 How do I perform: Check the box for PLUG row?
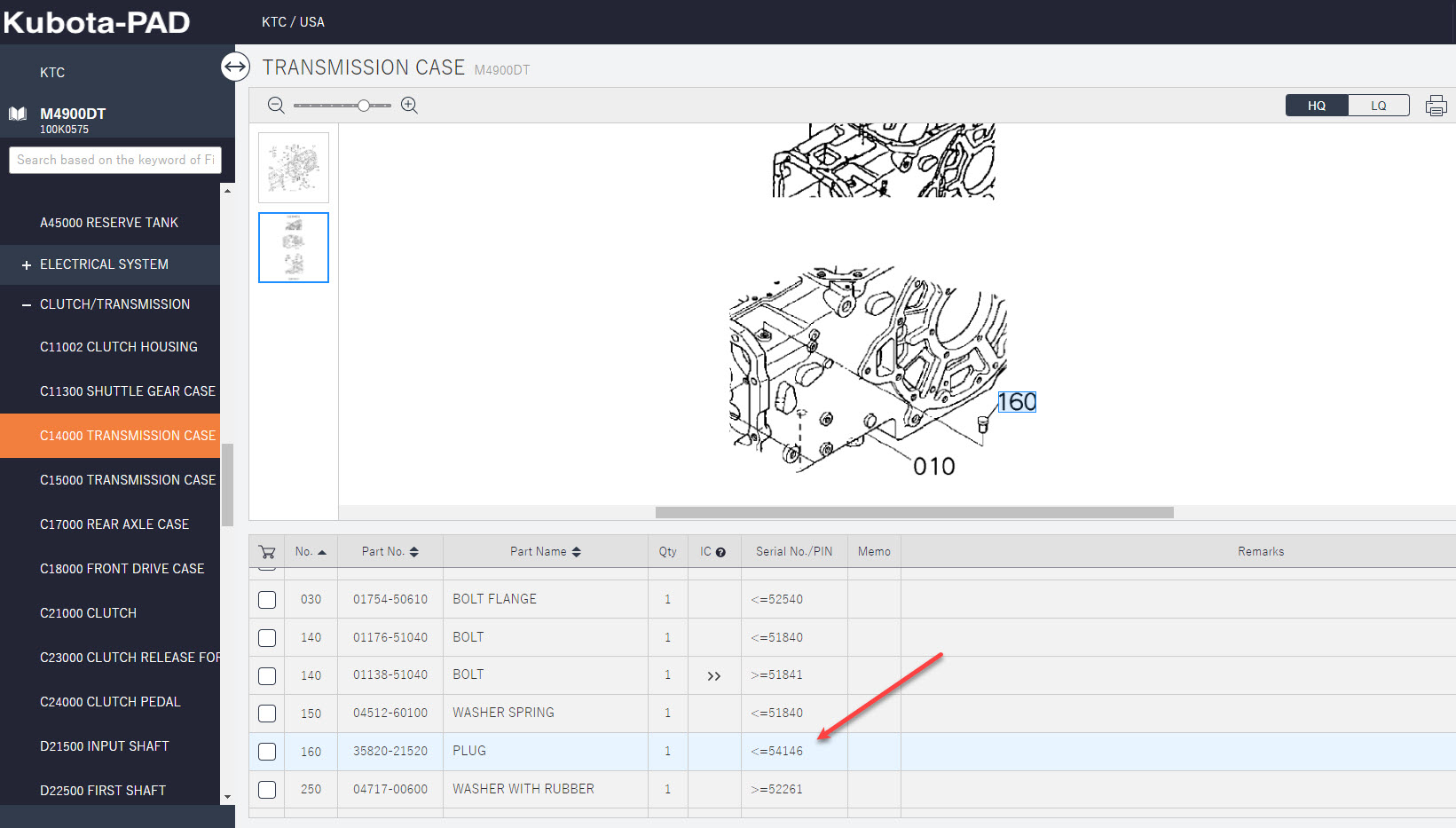click(x=267, y=752)
